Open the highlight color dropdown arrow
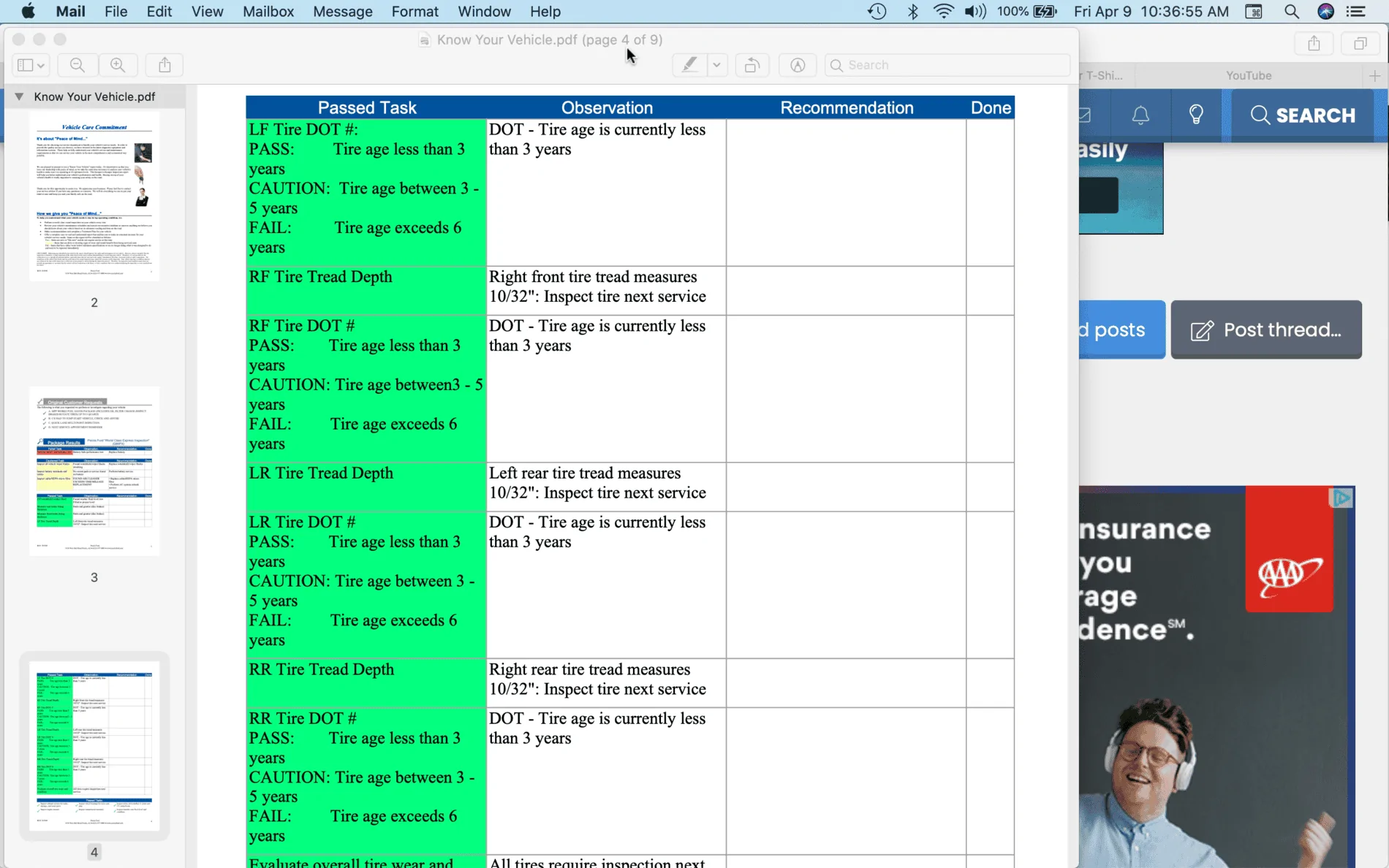This screenshot has width=1389, height=868. click(x=716, y=65)
